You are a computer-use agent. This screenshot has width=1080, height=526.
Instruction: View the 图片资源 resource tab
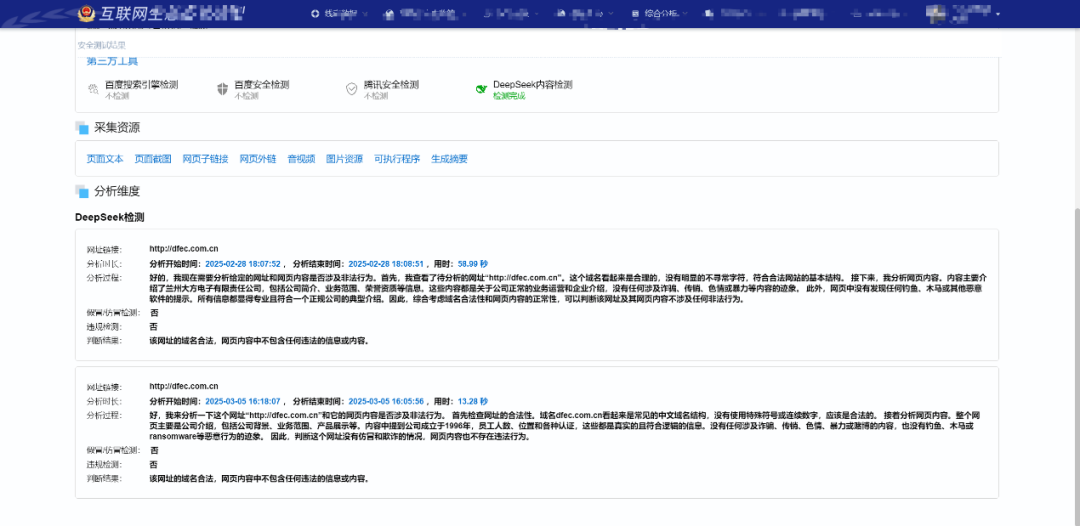point(345,159)
